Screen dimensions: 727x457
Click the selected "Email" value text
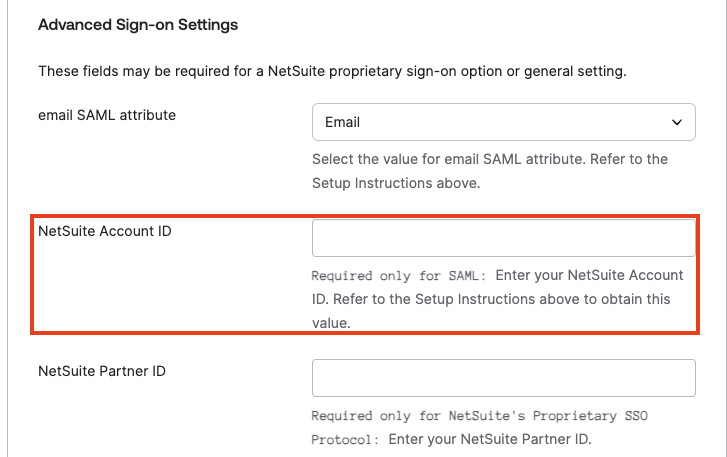342,122
